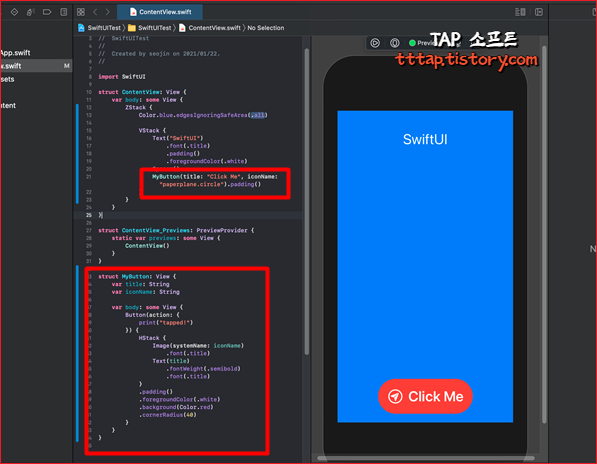The width and height of the screenshot is (597, 464).
Task: Click highlighted line number 25
Action: point(89,215)
